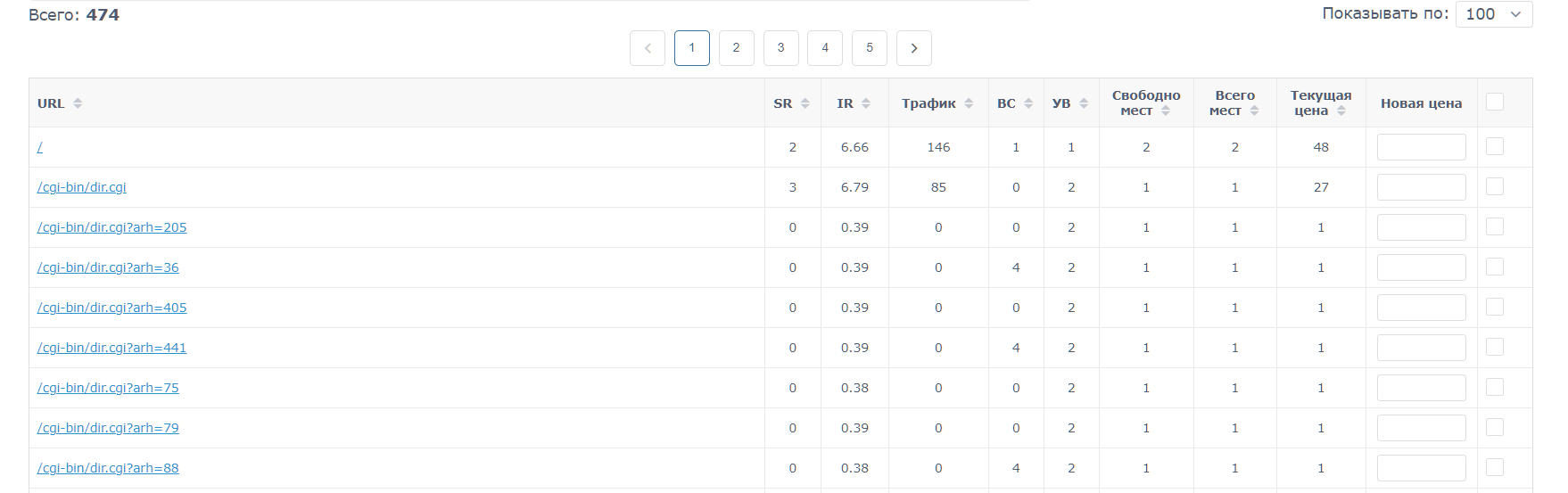1568x493 pixels.
Task: Open link /cgi-bin/dir.cgi?arh=88
Action: (x=108, y=468)
